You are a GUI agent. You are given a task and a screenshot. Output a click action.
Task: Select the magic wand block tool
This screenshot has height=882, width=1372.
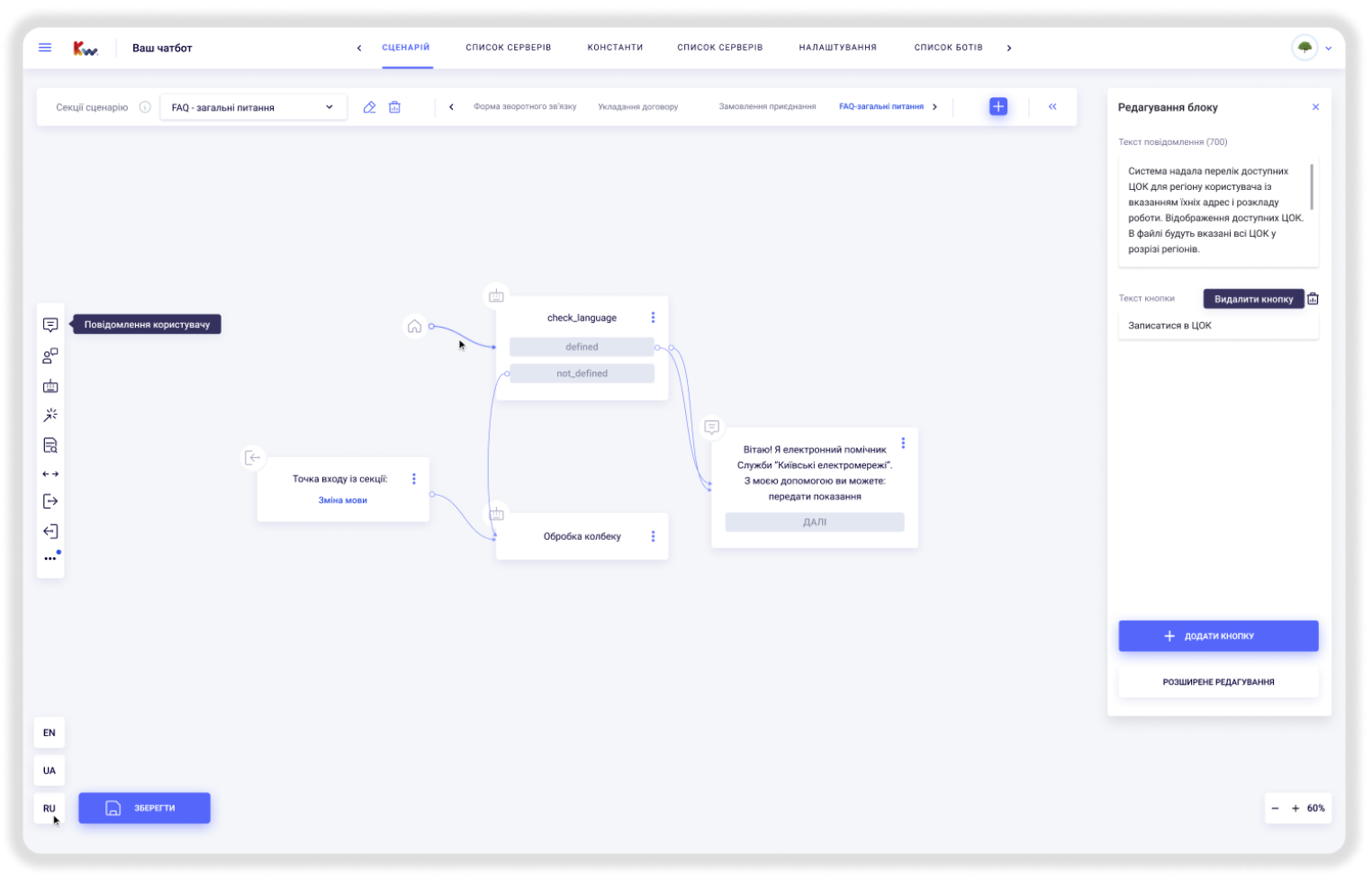50,415
